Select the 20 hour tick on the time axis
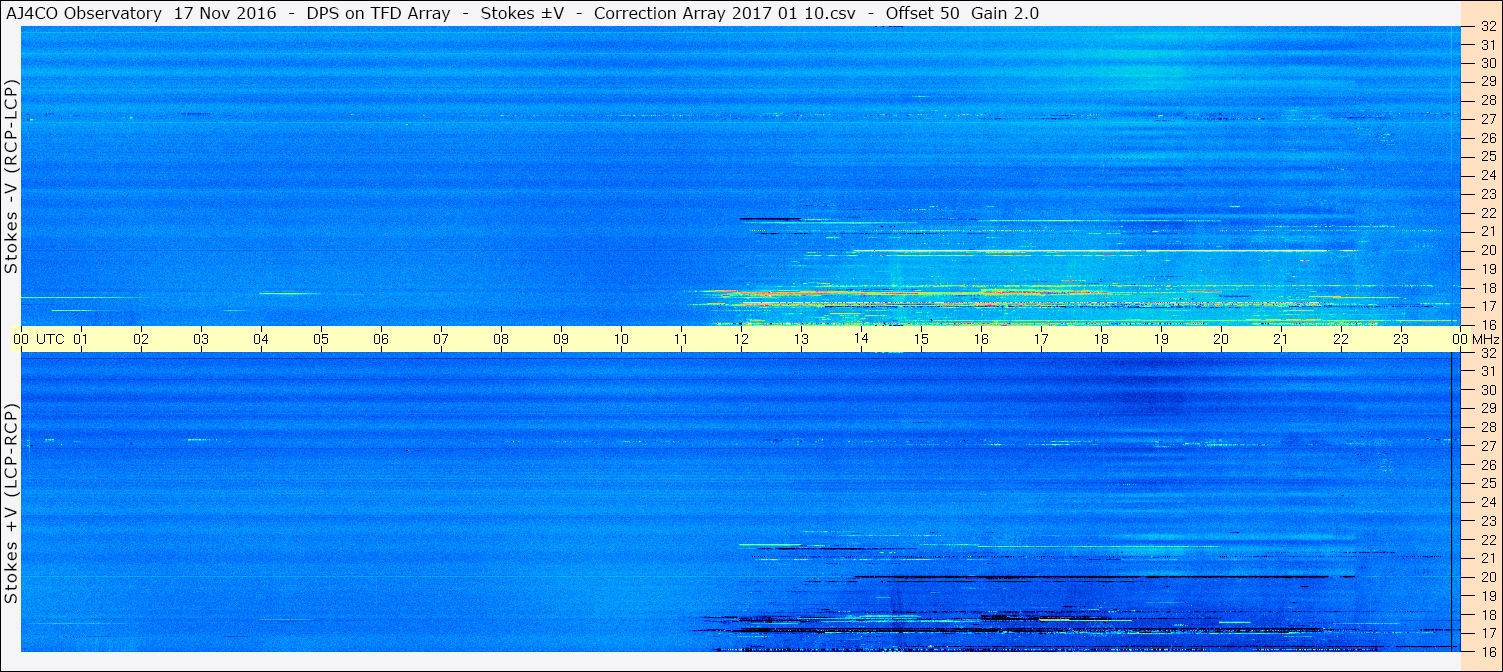Image resolution: width=1503 pixels, height=672 pixels. (x=1221, y=339)
